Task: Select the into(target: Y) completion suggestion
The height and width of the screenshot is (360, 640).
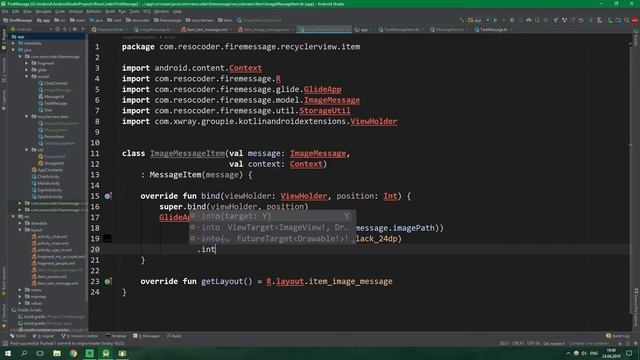Action: tap(272, 216)
